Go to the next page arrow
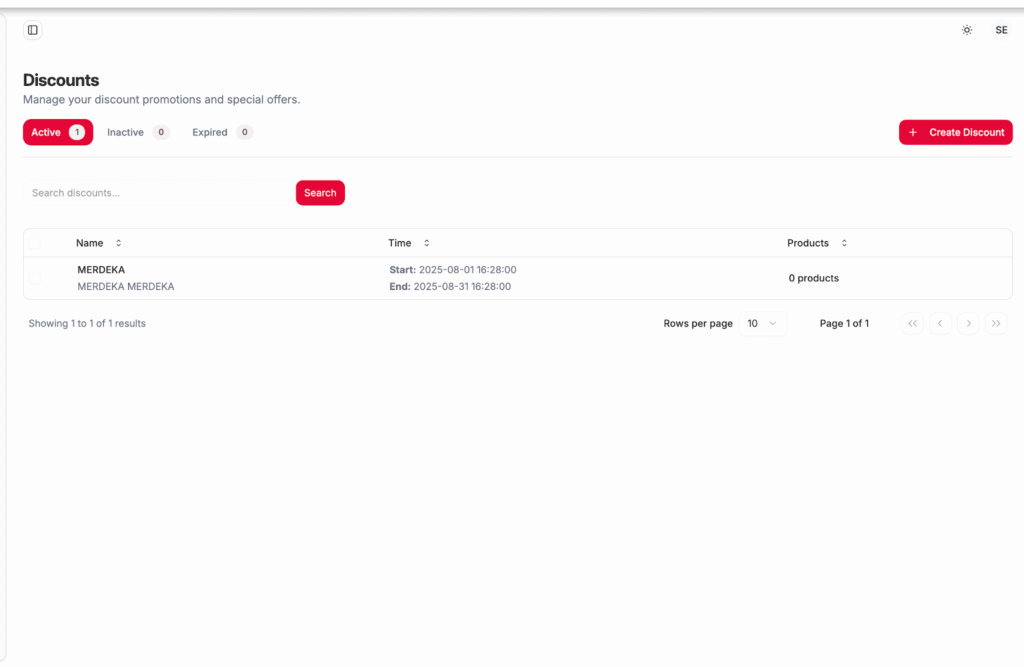This screenshot has height=667, width=1024. pyautogui.click(x=968, y=324)
